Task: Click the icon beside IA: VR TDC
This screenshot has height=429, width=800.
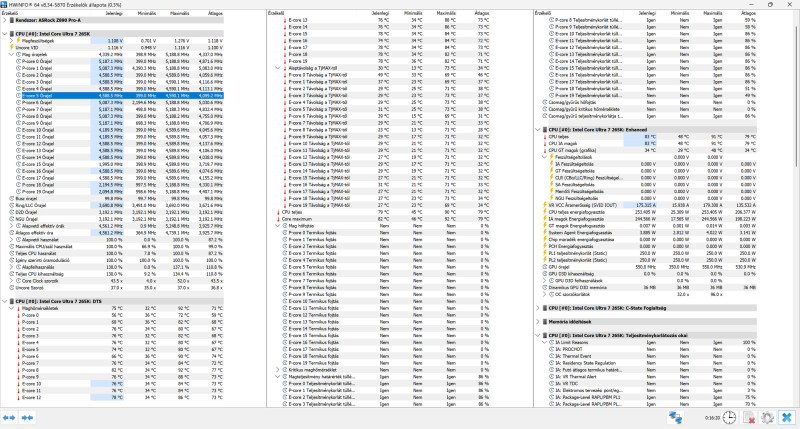Action: point(552,384)
